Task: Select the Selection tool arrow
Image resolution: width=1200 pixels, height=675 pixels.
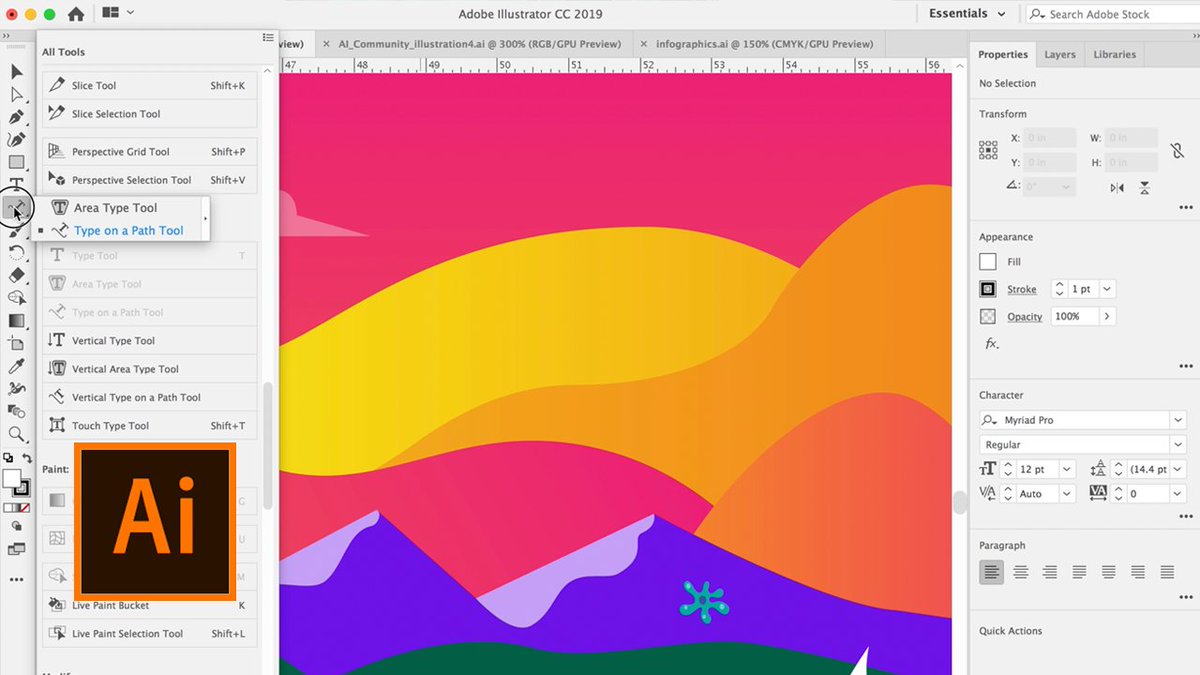Action: tap(16, 72)
